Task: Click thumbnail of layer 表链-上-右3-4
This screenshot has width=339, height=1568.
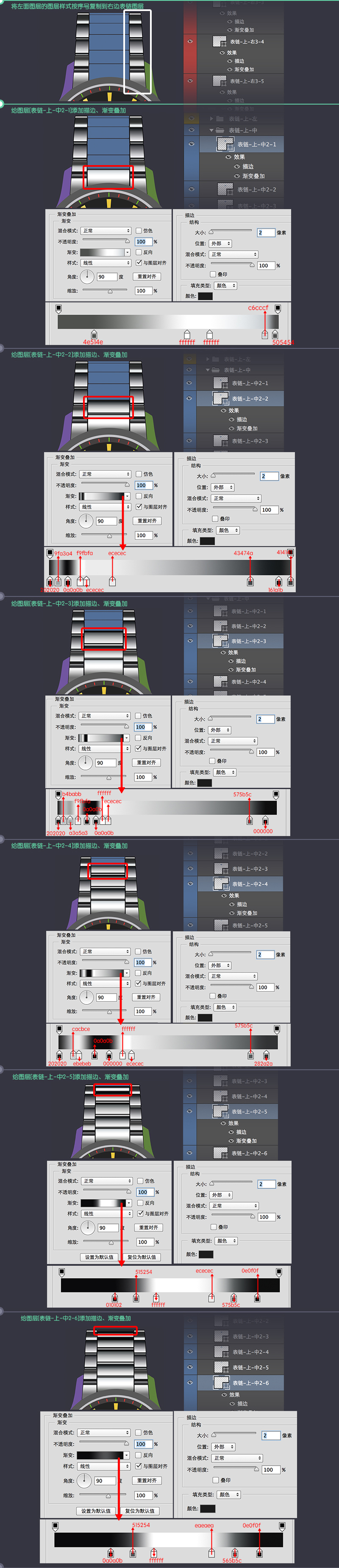Action: pos(220,41)
